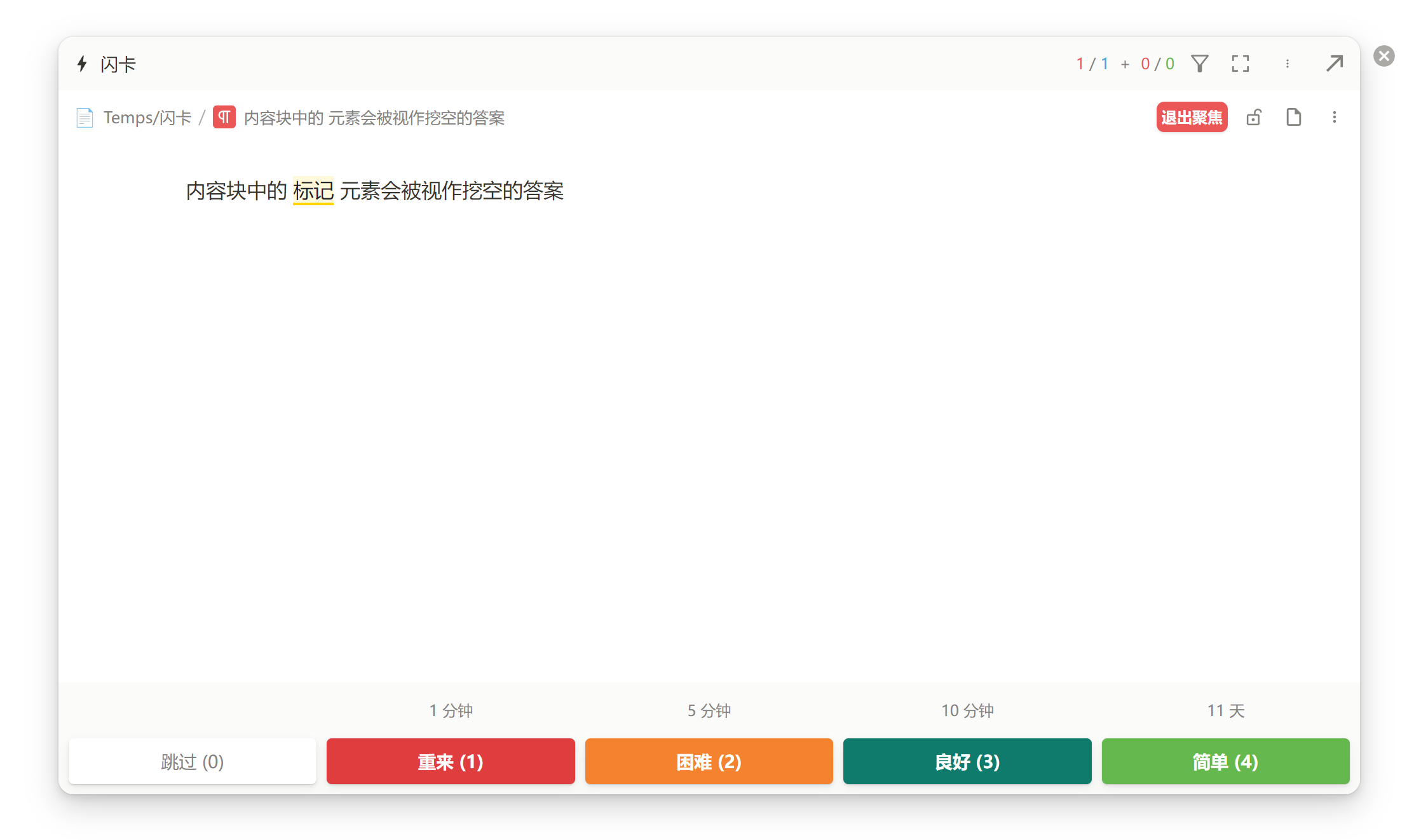Rate card as 重来 (1)
Screen dimensions: 1428x840
[450, 761]
